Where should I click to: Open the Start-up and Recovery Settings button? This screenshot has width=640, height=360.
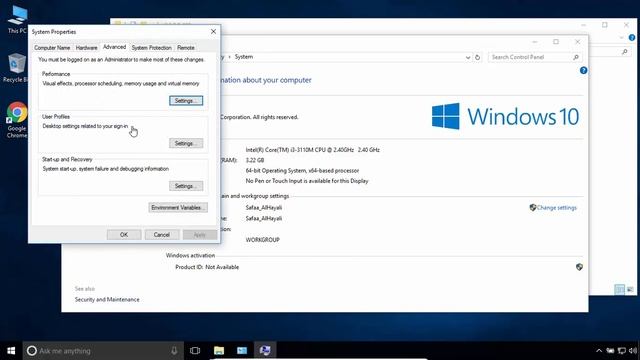(186, 186)
